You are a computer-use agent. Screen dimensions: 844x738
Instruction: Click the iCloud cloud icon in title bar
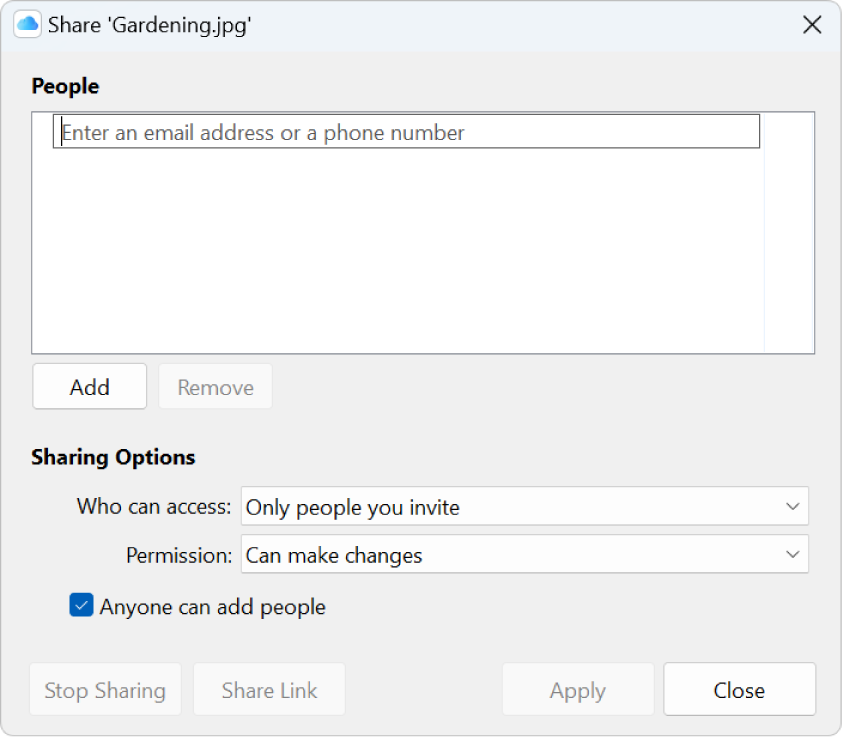click(x=27, y=24)
